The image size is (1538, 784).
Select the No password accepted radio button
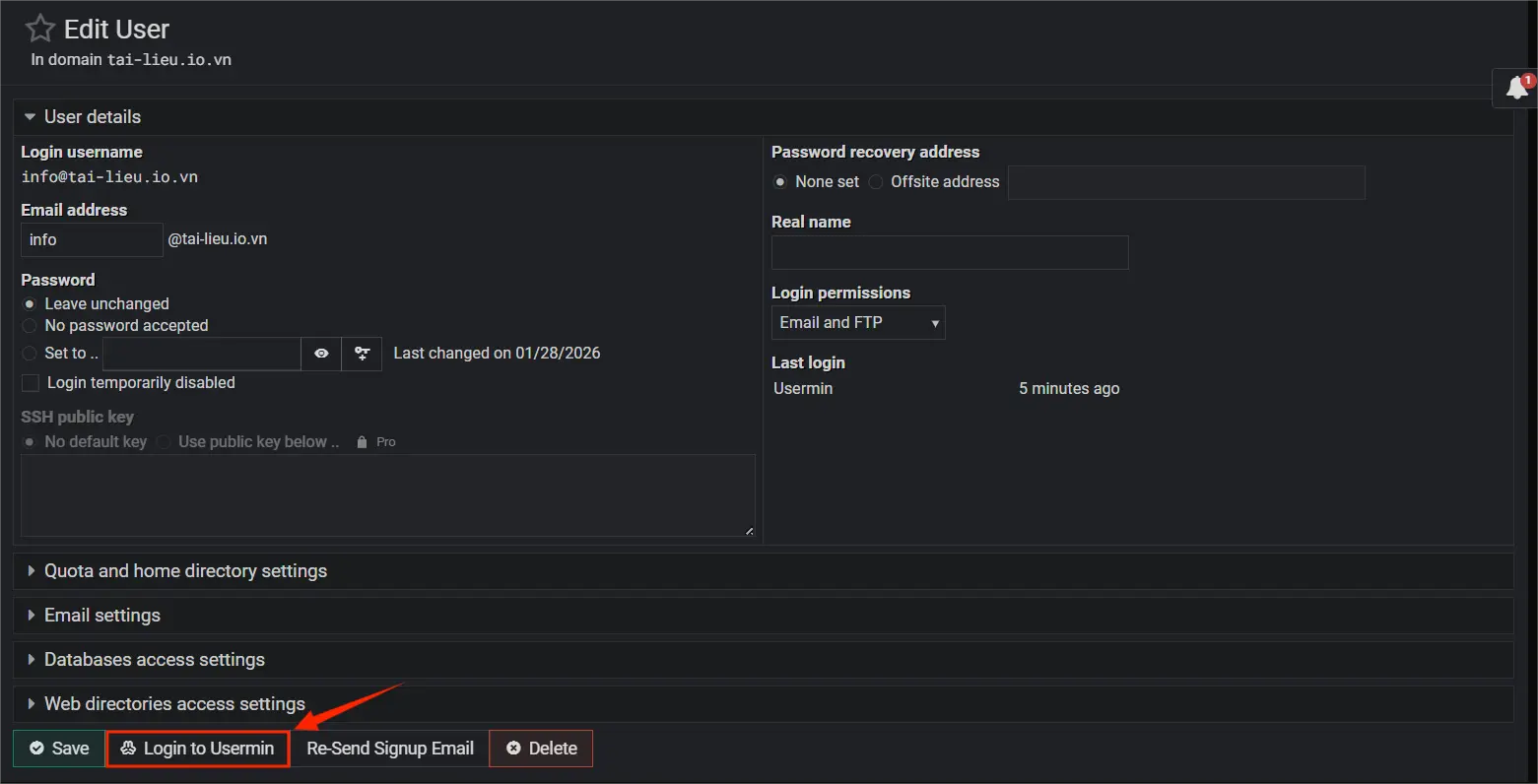pyautogui.click(x=29, y=325)
